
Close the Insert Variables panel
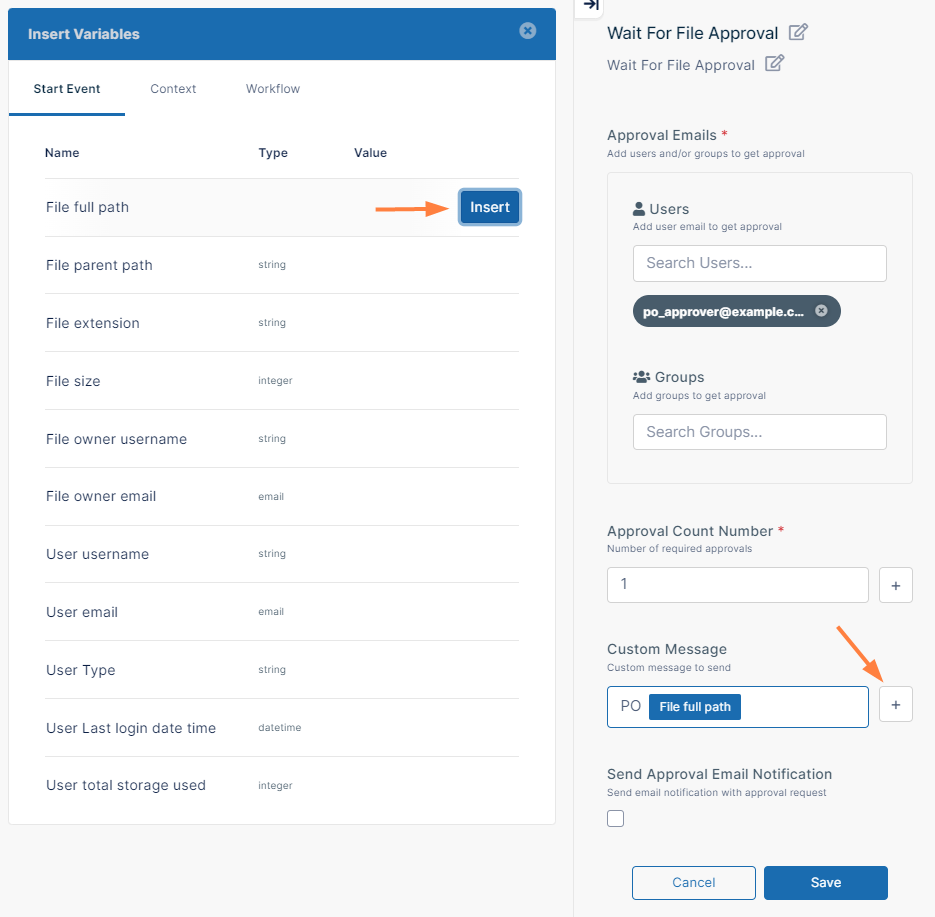pyautogui.click(x=528, y=31)
